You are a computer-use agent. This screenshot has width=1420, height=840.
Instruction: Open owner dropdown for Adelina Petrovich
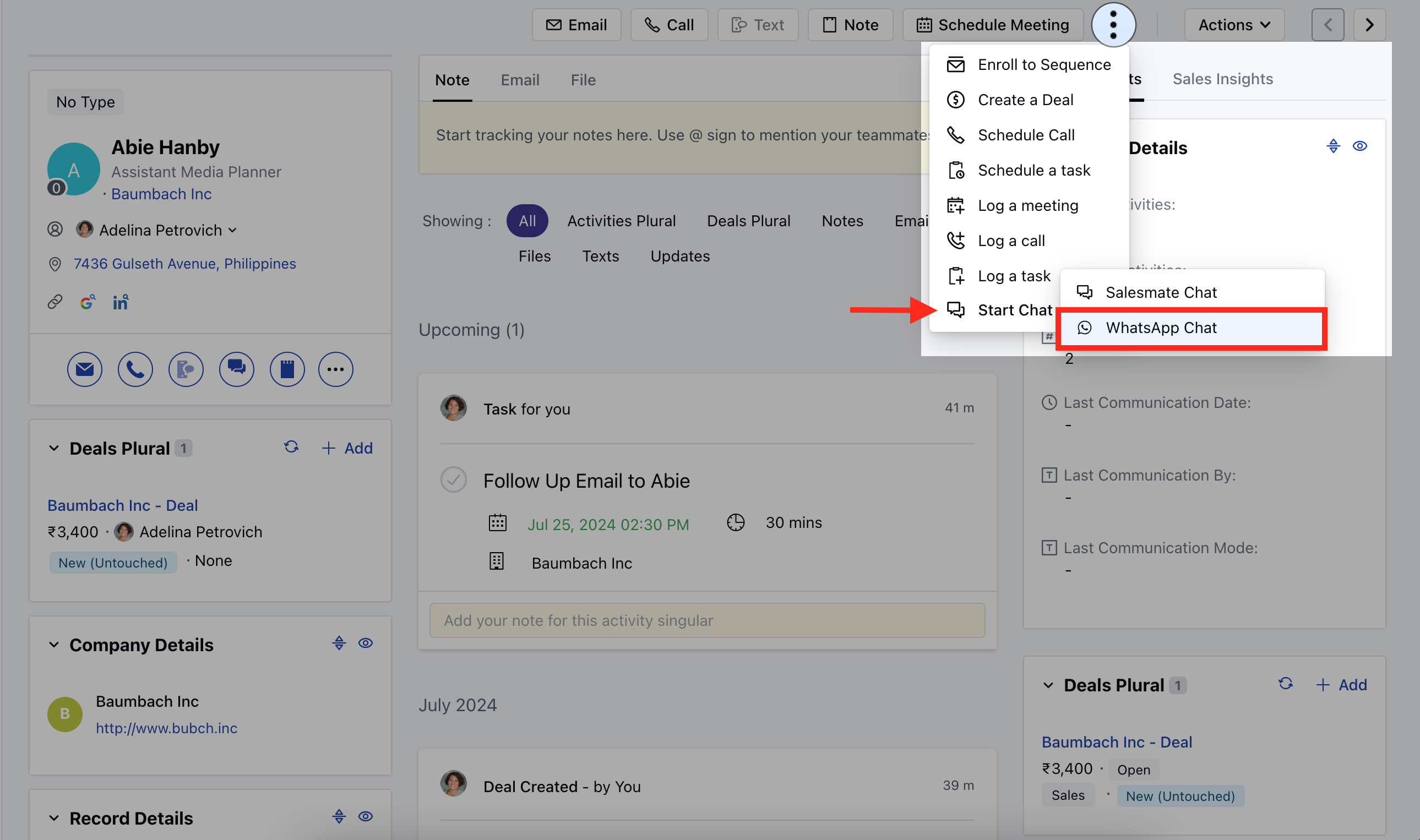coord(232,231)
